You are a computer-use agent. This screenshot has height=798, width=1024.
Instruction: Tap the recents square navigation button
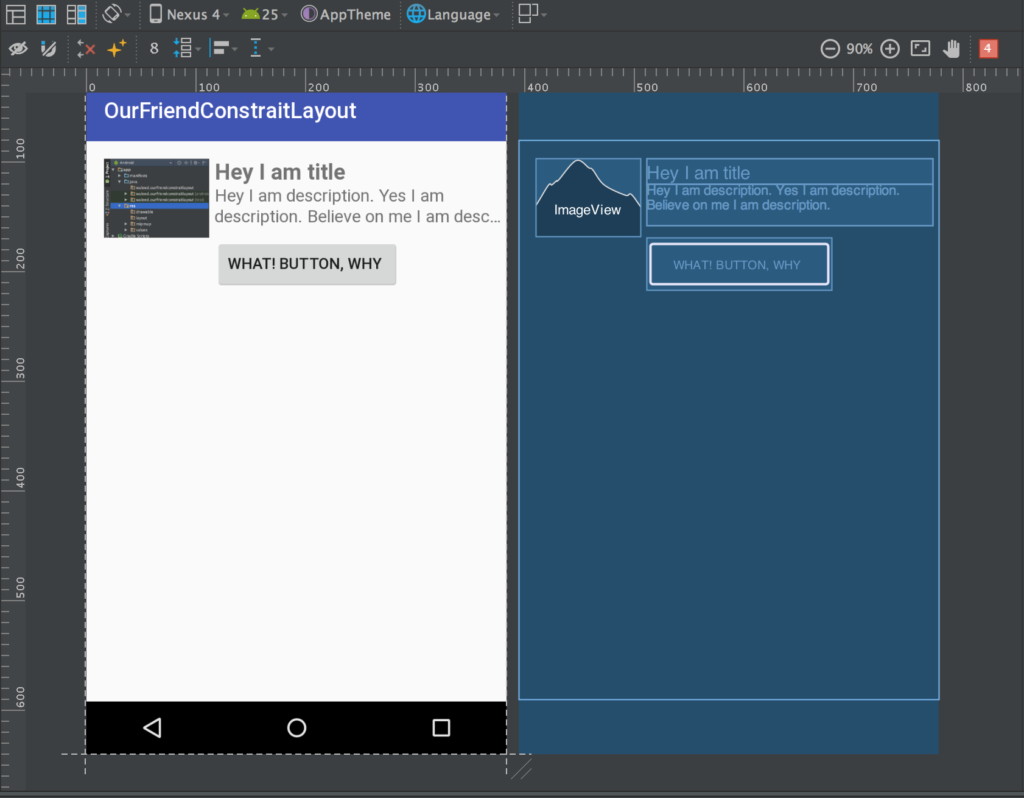441,727
